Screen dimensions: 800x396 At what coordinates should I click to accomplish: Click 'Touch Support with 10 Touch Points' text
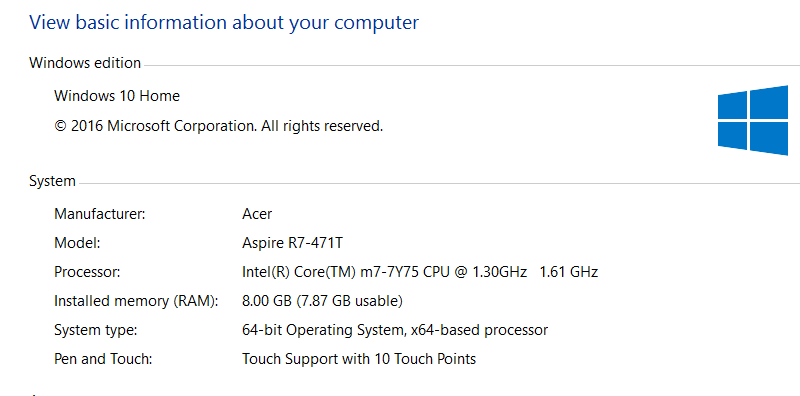[x=359, y=359]
